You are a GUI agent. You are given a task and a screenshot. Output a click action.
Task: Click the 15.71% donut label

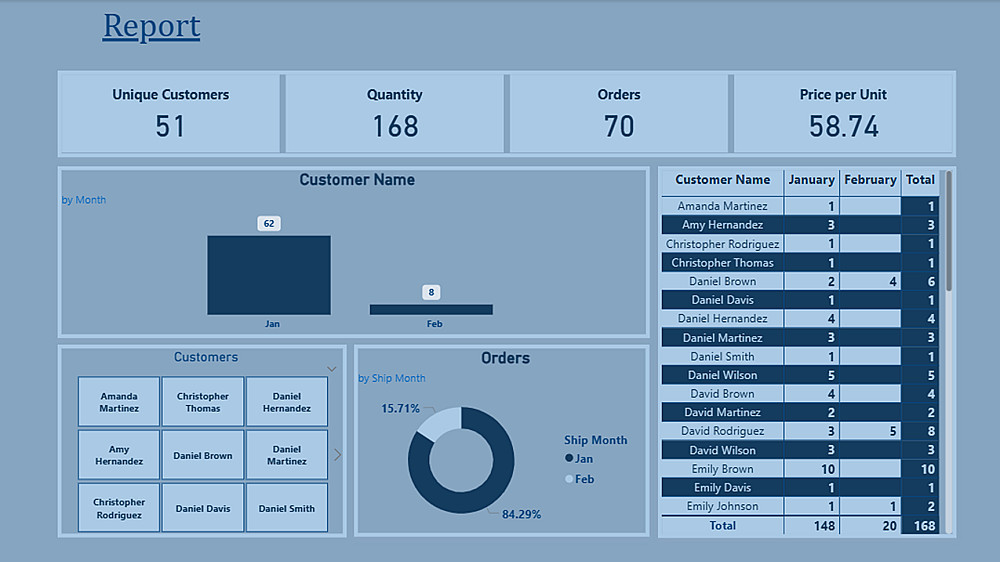coord(401,408)
